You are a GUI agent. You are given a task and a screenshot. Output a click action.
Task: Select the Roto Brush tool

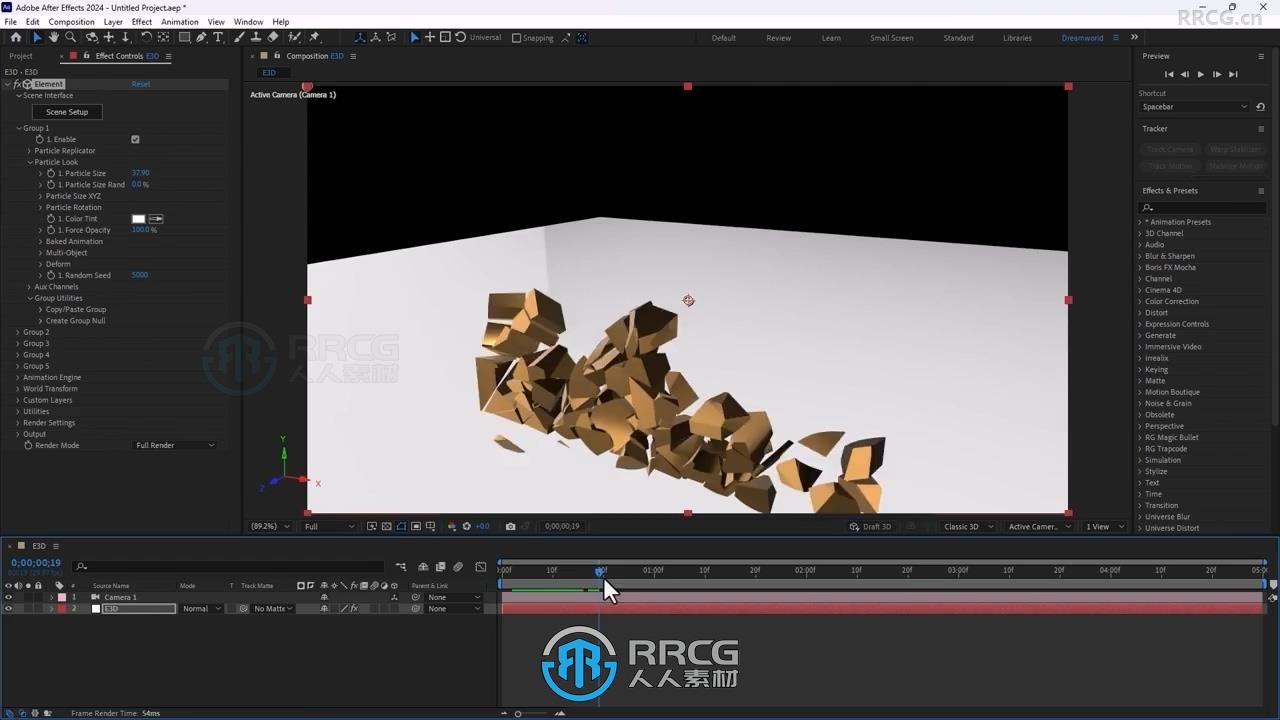point(295,37)
